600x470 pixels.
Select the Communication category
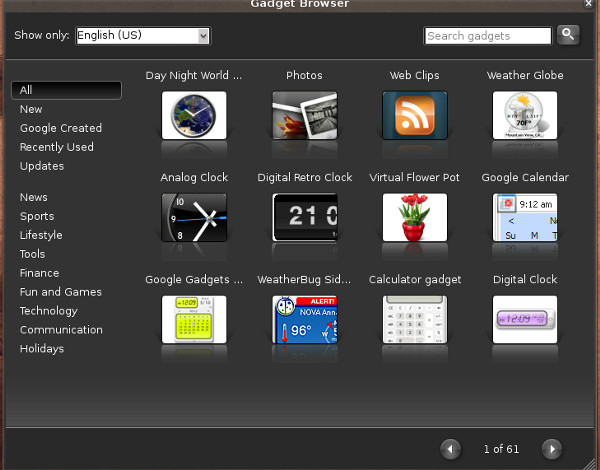[61, 330]
